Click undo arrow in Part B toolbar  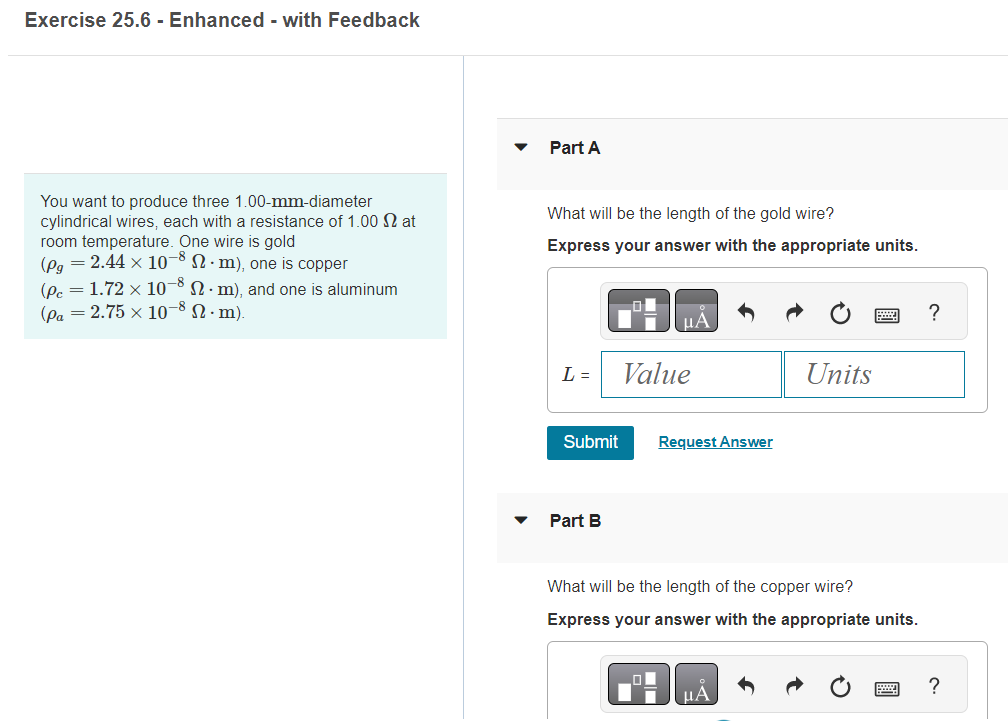746,686
